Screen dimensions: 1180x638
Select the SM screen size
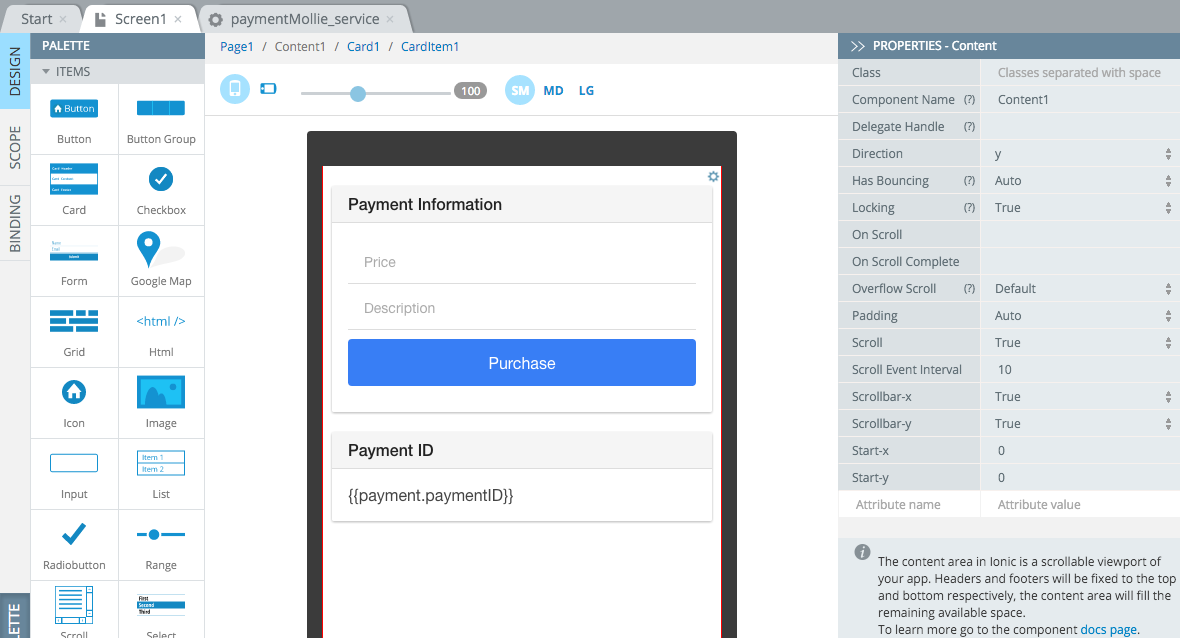[520, 90]
